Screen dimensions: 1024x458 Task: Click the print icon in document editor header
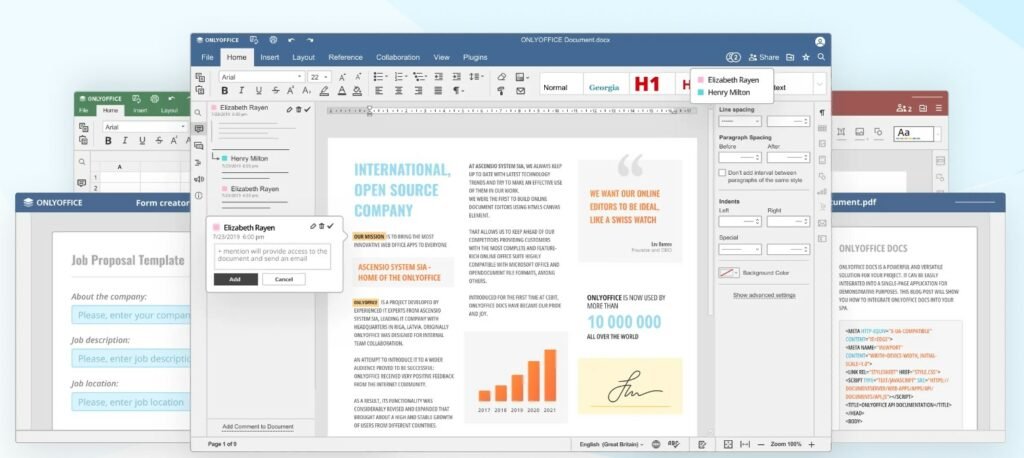tap(273, 41)
